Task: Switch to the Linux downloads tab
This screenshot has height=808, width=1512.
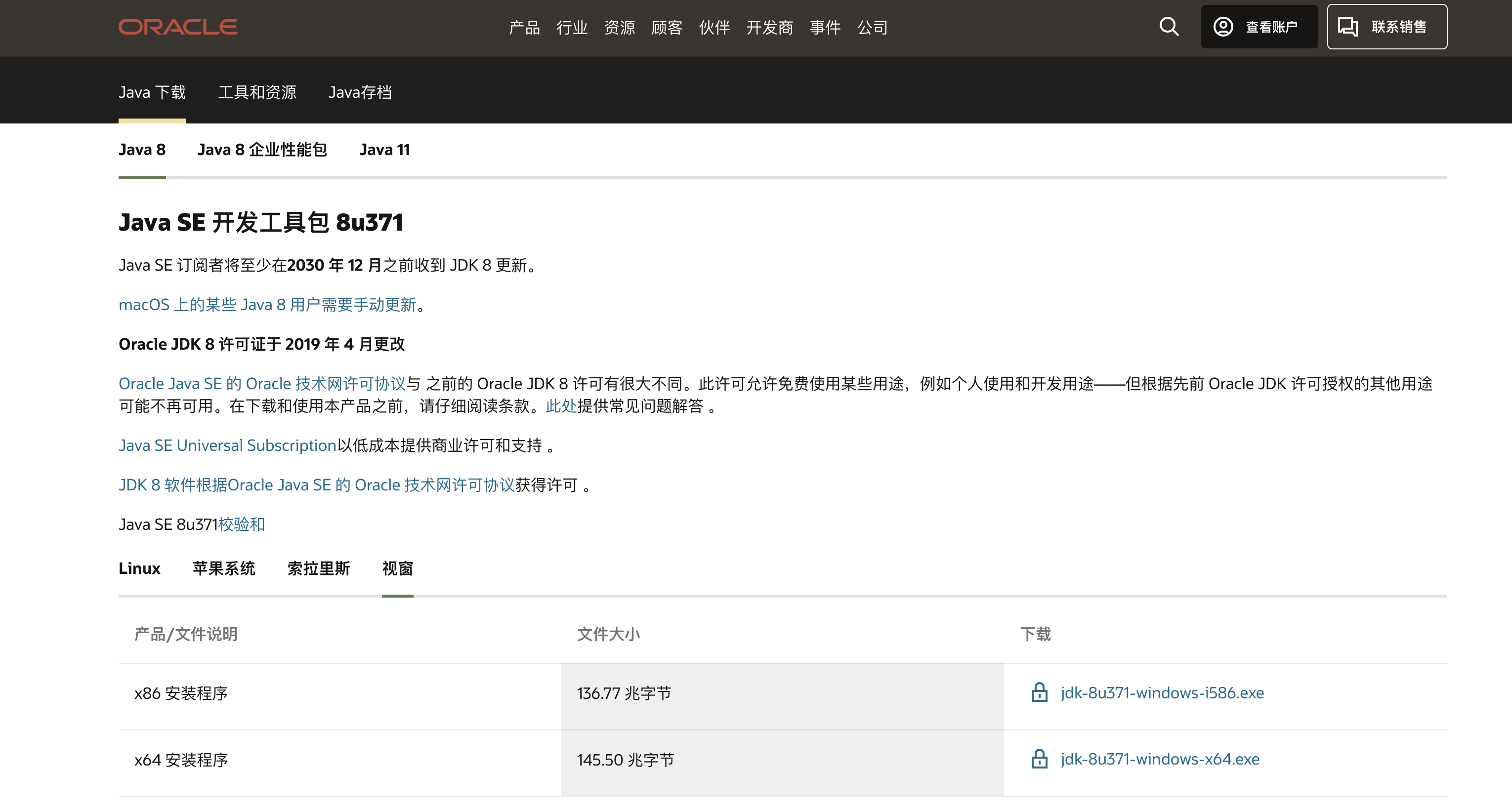Action: (139, 568)
